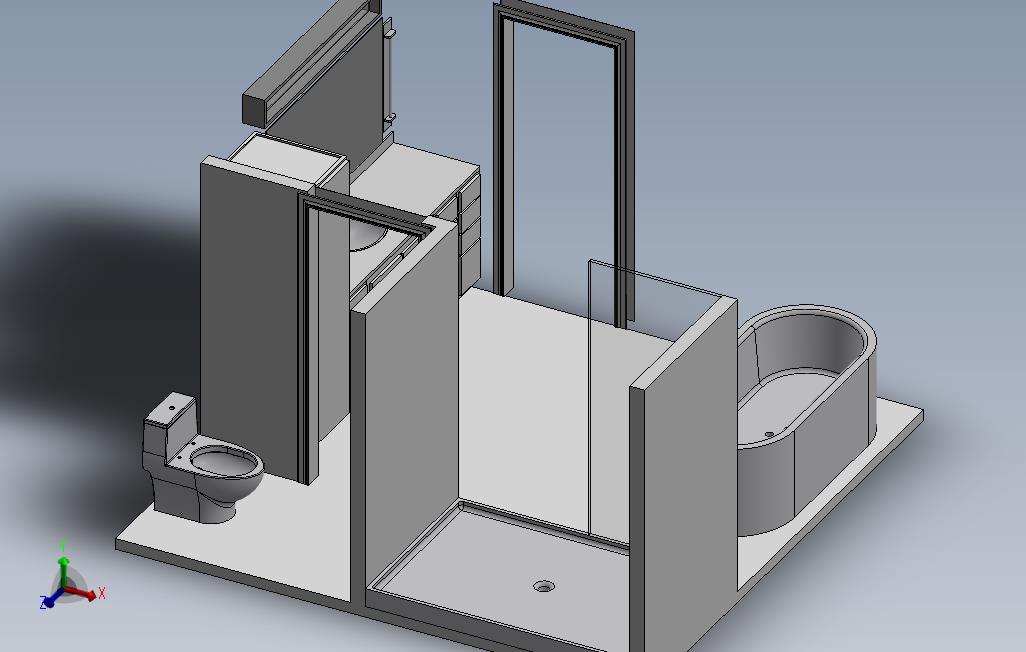The image size is (1026, 652).
Task: Select the light bar above the mirror
Action: coord(311,62)
